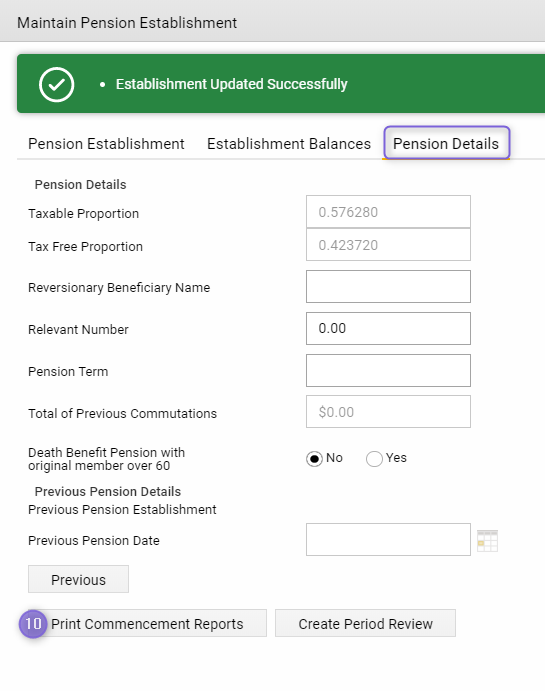
Task: Open the Establishment Balances tab
Action: [x=289, y=144]
